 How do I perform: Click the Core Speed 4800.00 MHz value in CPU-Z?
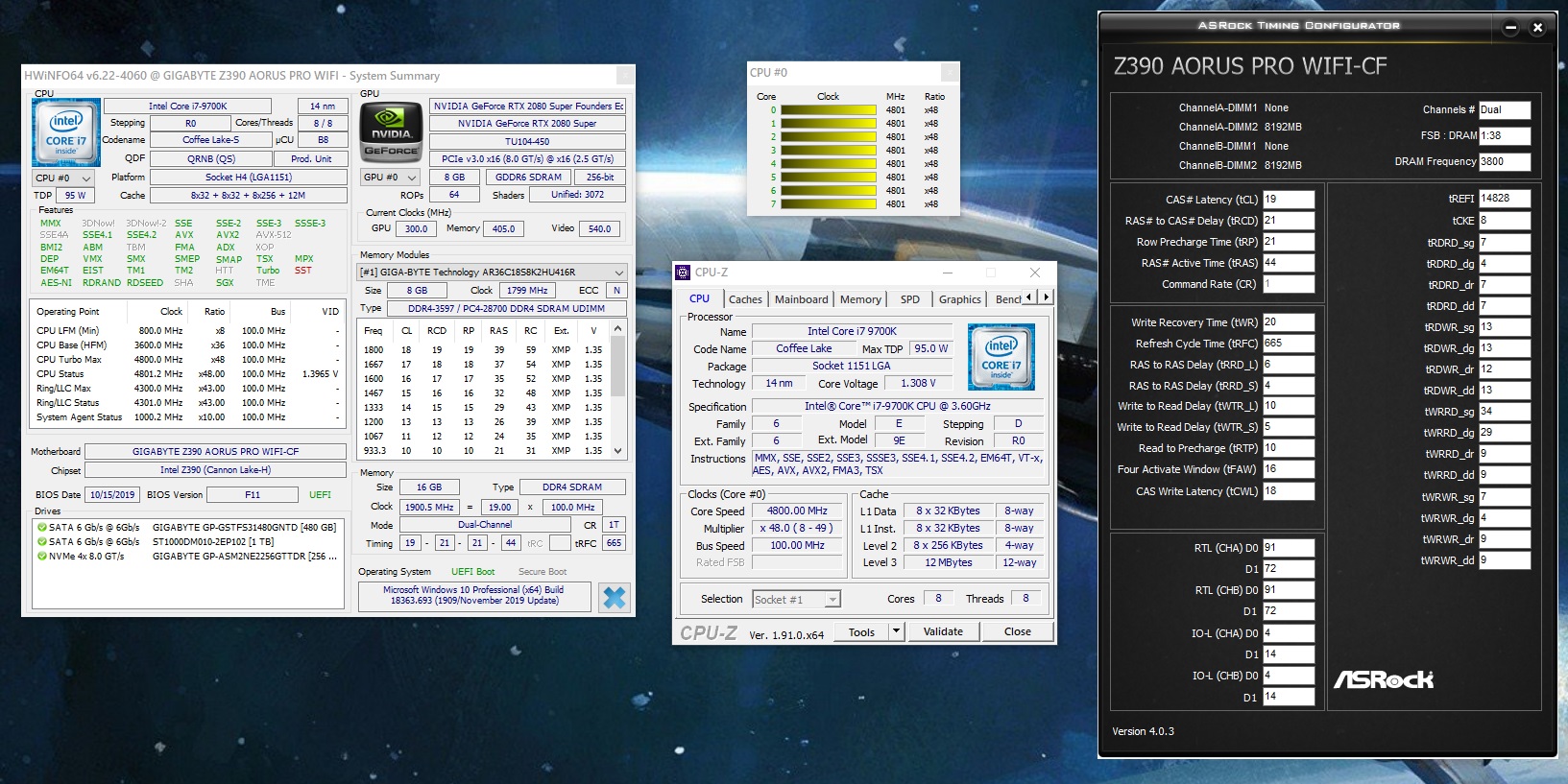[797, 511]
